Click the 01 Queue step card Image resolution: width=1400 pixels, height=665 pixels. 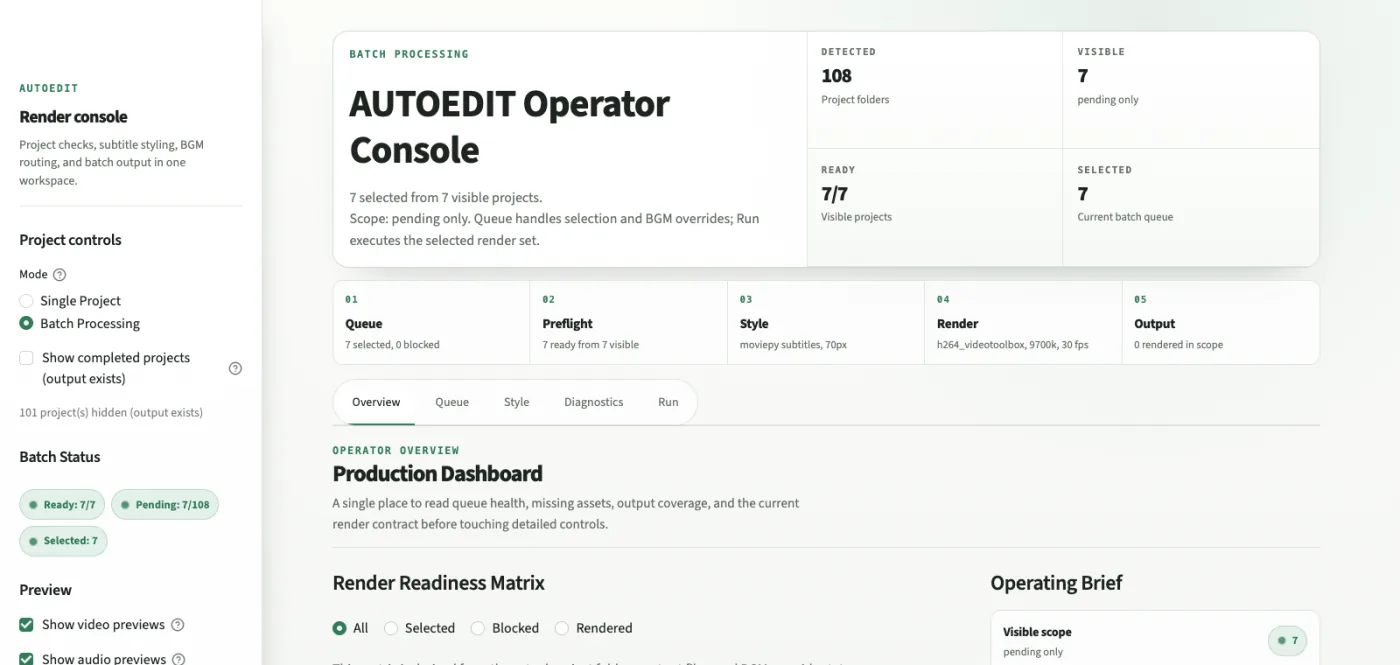click(x=431, y=322)
